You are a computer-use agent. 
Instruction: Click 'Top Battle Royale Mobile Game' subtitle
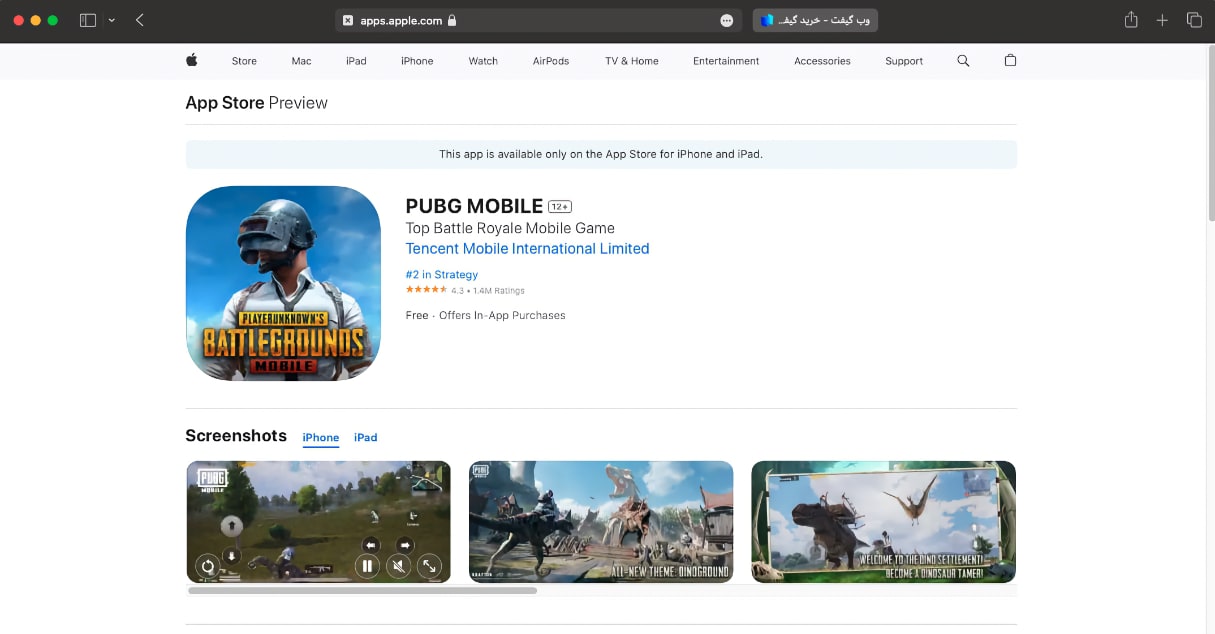click(x=510, y=228)
